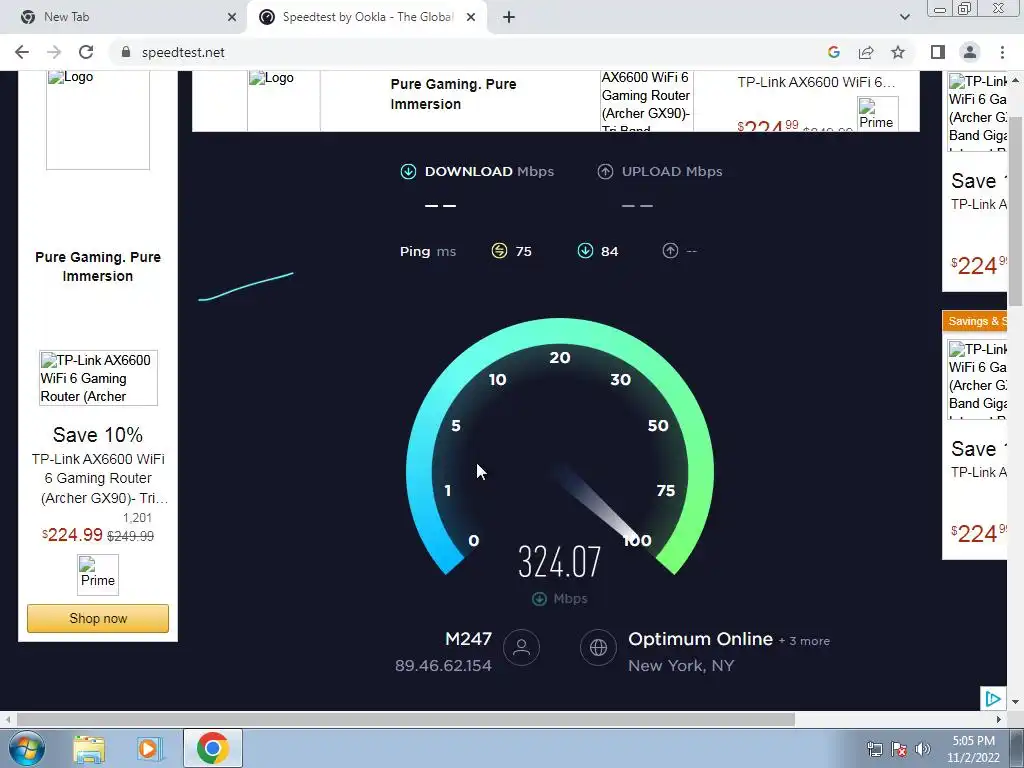The height and width of the screenshot is (768, 1024).
Task: Click the Prime badge in the left ad
Action: [98, 575]
